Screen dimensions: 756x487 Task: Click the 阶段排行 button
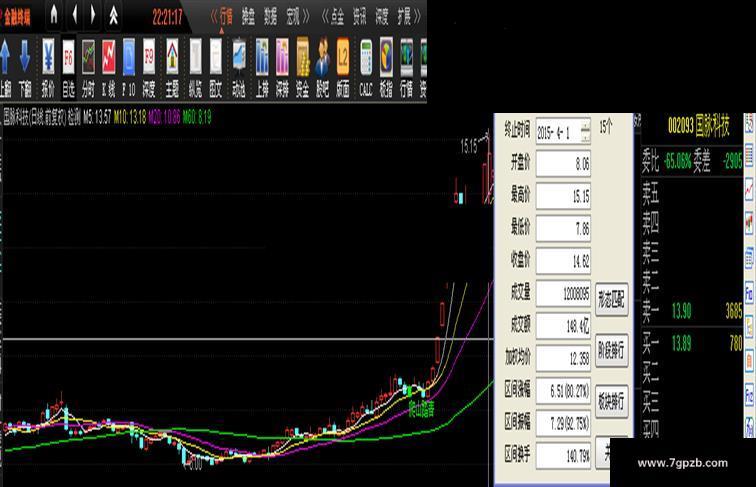pos(611,350)
